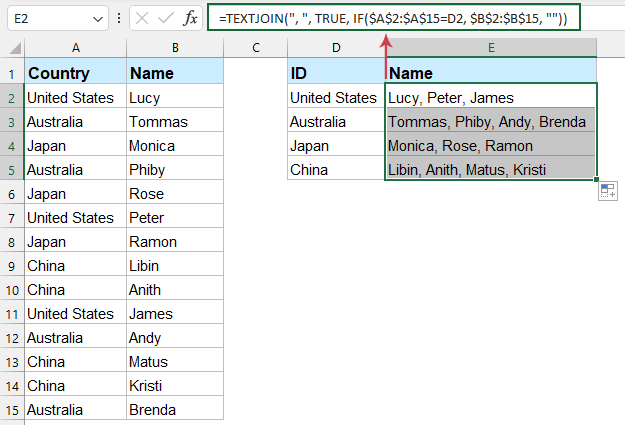Viewport: 625px width, 425px height.
Task: Select cell B14 containing Kristi
Action: [175, 384]
